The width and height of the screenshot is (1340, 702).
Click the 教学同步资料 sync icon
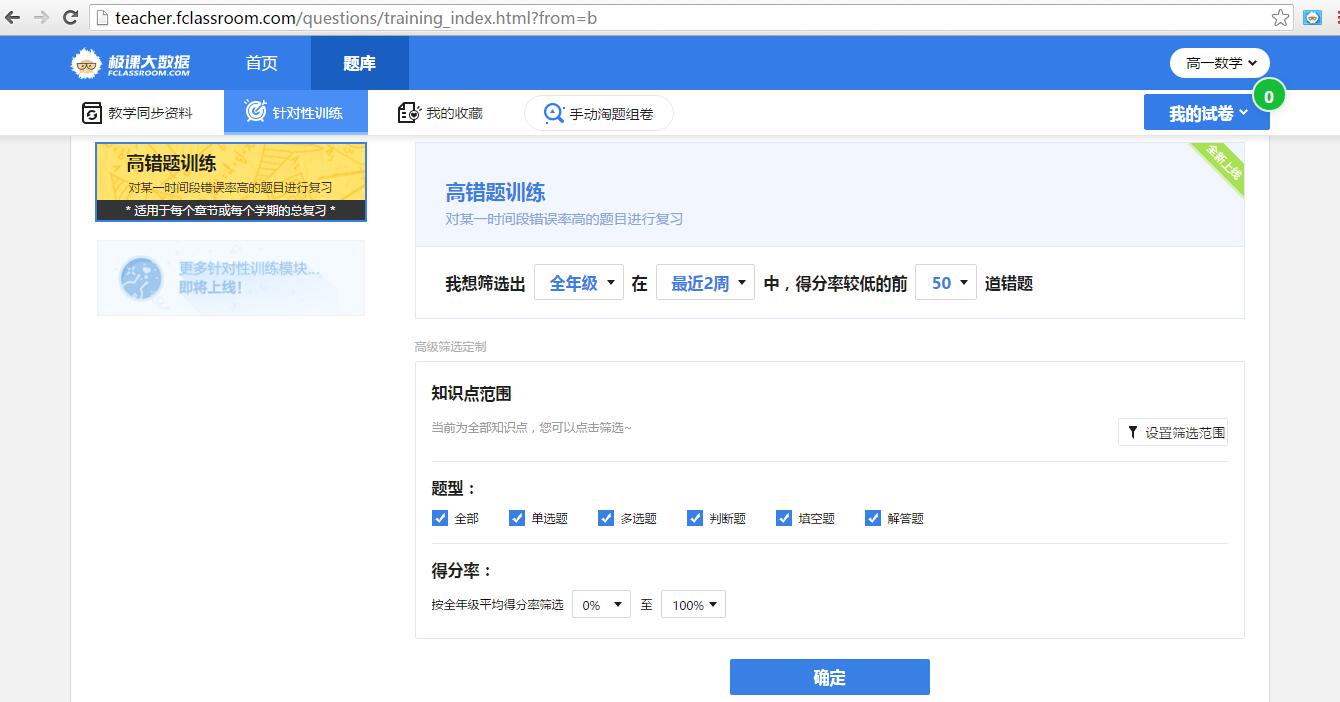pyautogui.click(x=92, y=113)
